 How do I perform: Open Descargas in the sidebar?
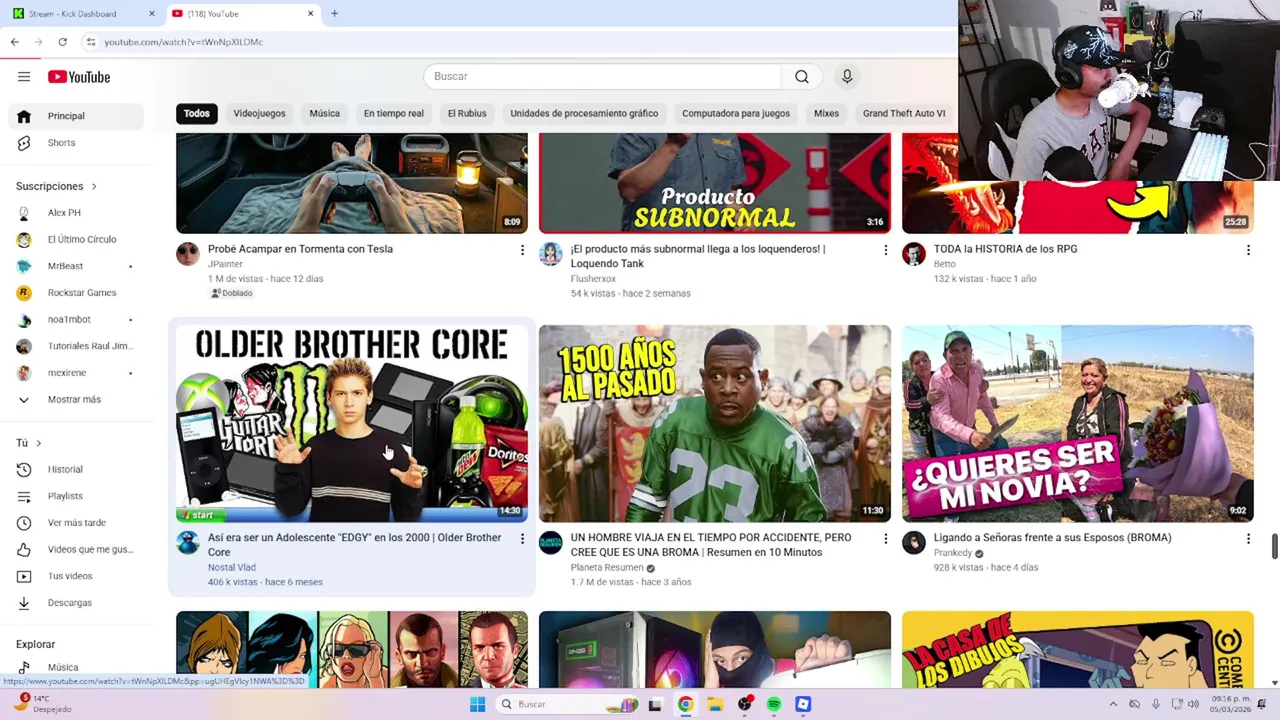tap(76, 603)
